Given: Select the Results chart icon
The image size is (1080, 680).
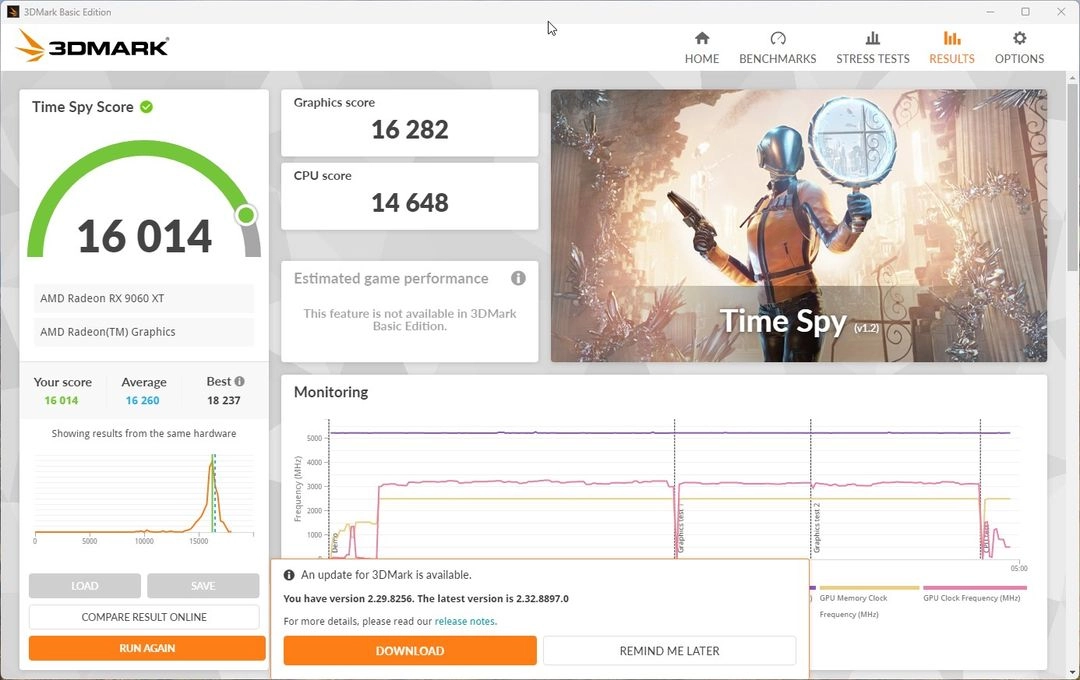Looking at the screenshot, I should coord(952,38).
